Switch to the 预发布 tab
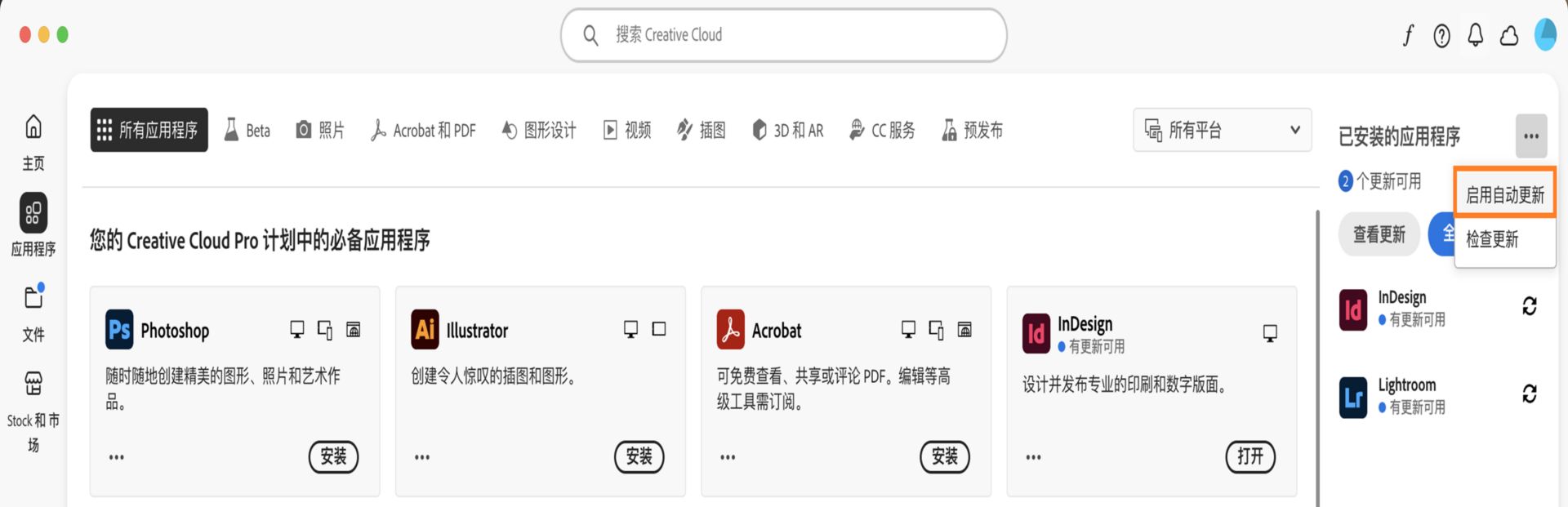 click(973, 130)
